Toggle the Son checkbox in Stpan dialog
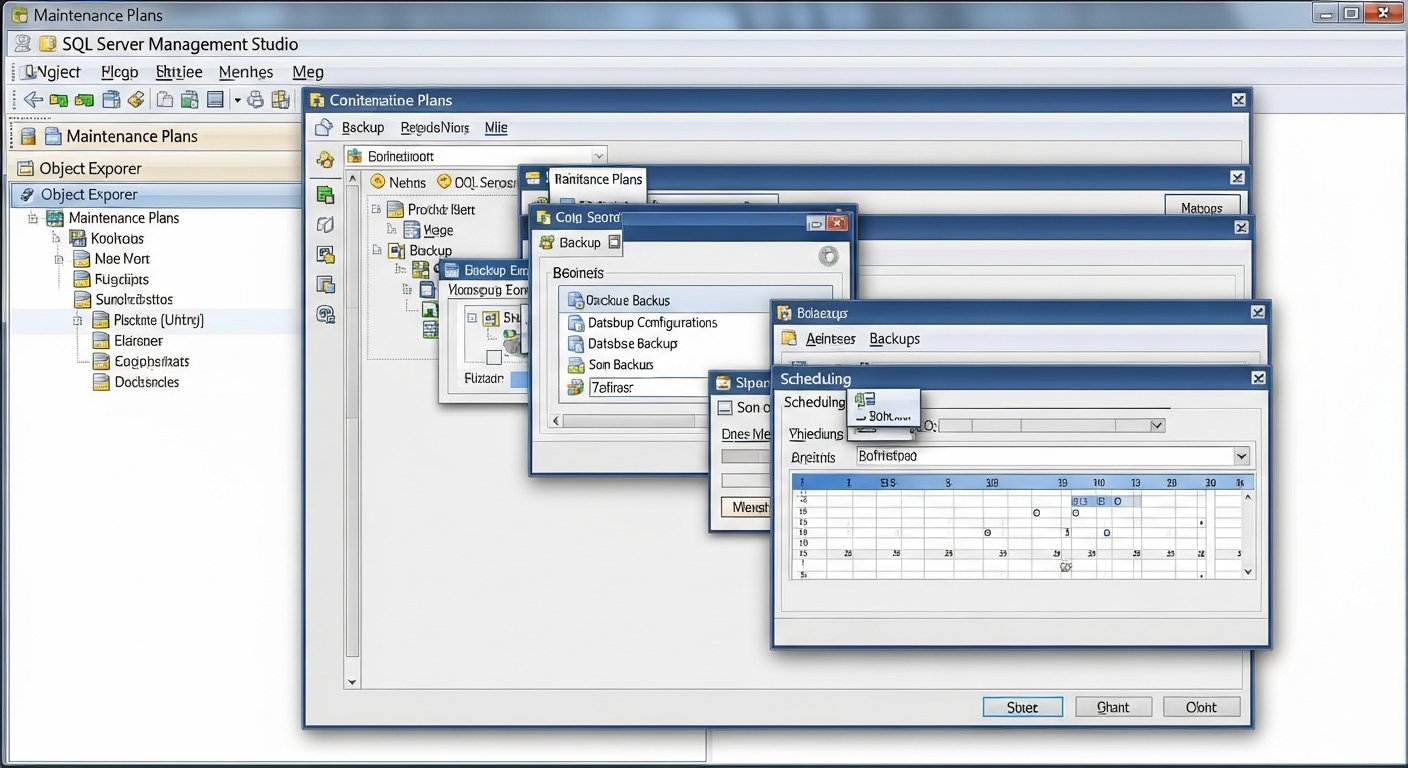The width and height of the screenshot is (1408, 768). 726,407
